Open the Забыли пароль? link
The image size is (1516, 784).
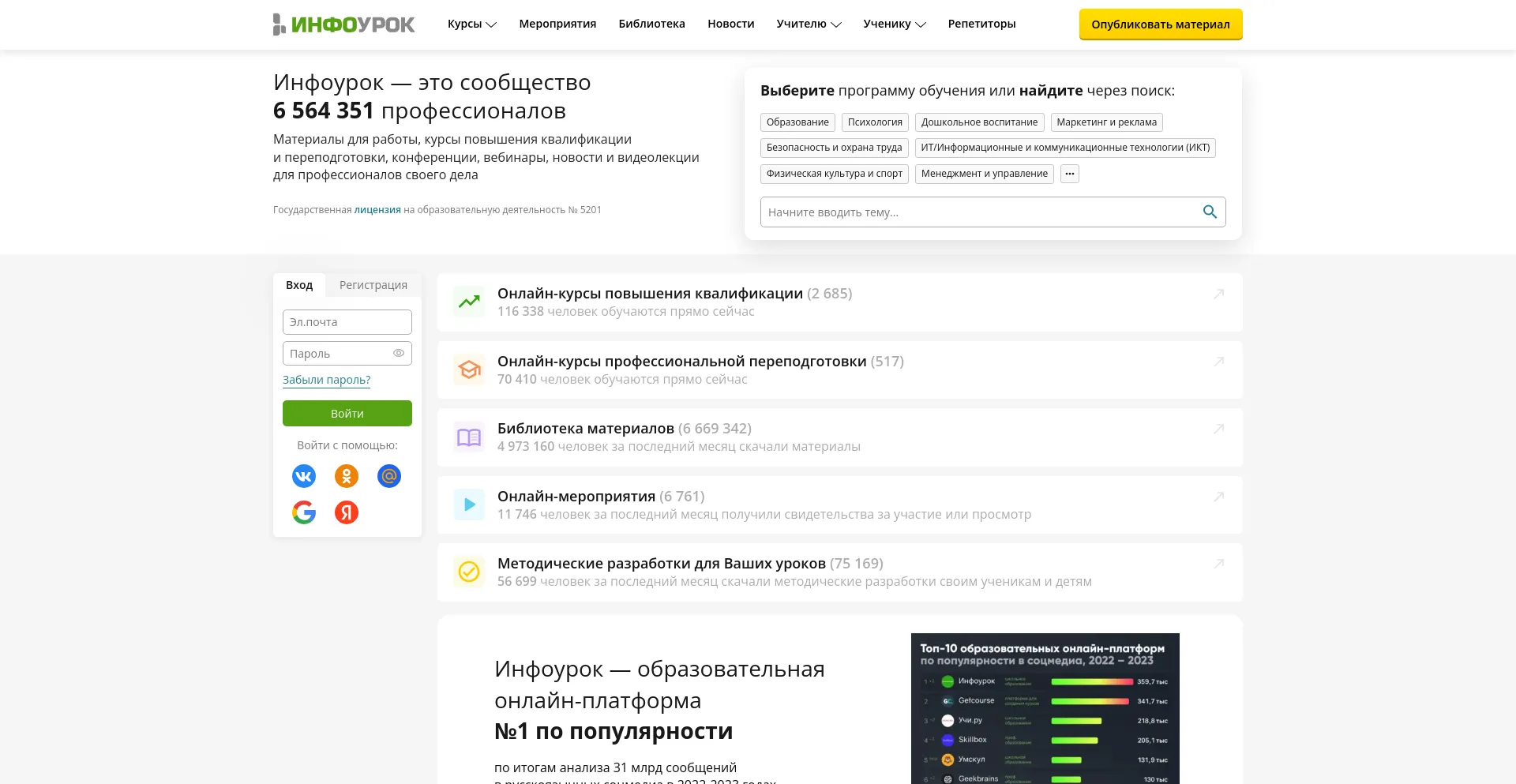point(326,380)
